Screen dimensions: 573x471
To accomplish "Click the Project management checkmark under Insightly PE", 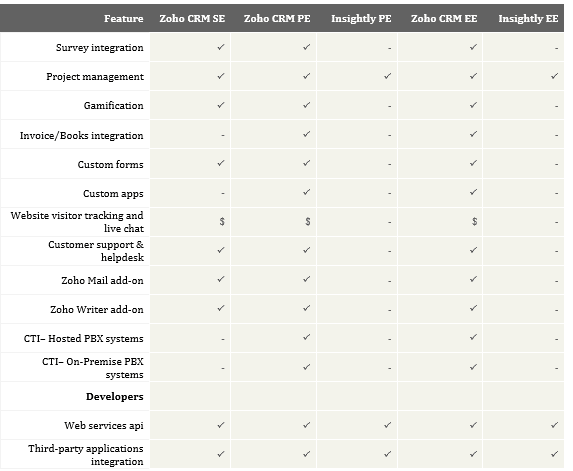I will pos(387,76).
